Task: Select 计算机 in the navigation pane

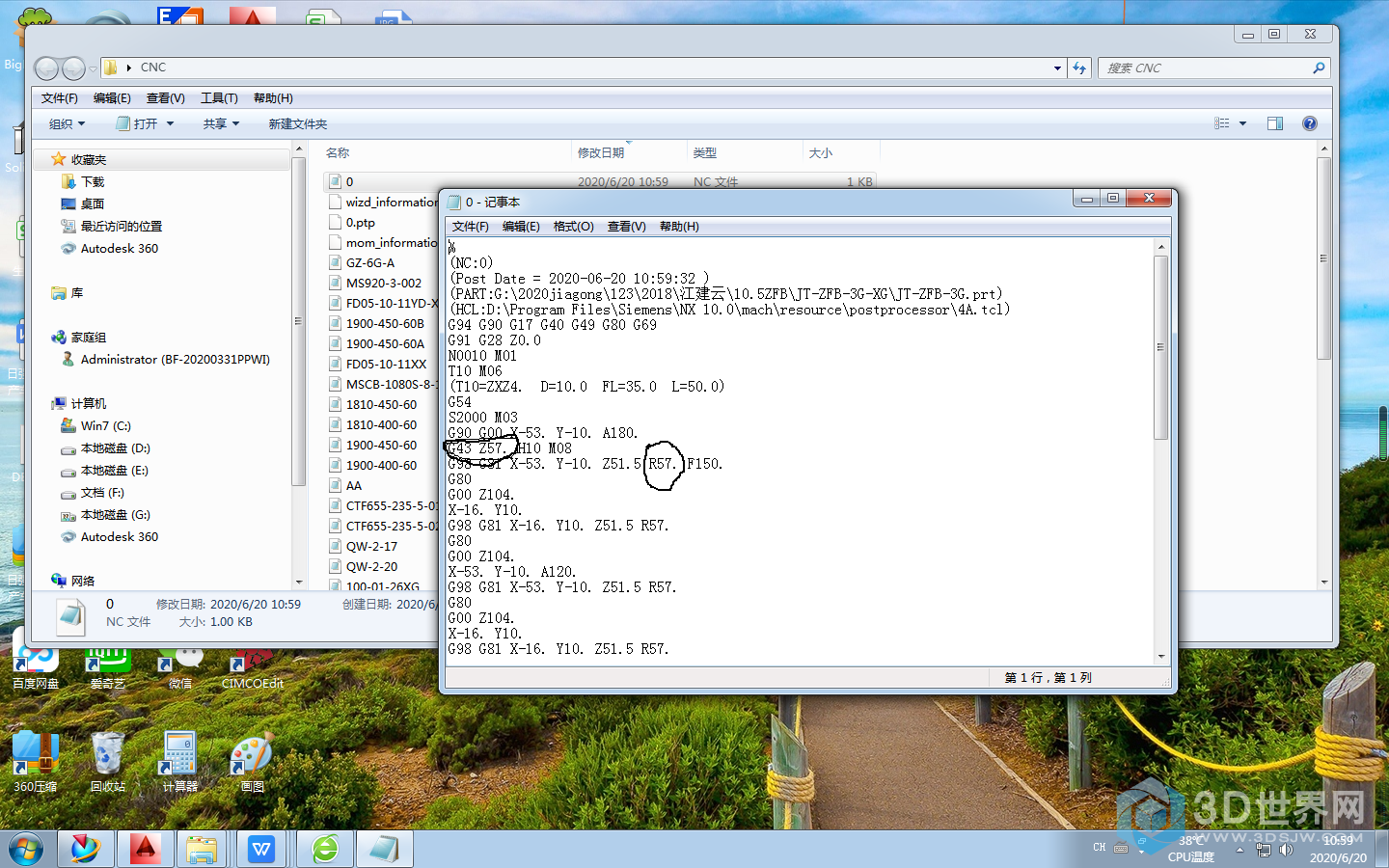Action: pos(88,403)
